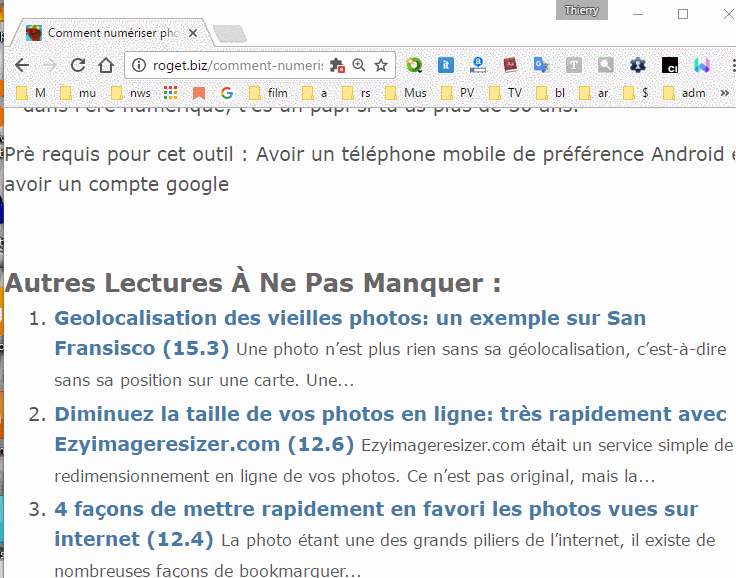Reload the current page
The height and width of the screenshot is (578, 736).
[79, 66]
